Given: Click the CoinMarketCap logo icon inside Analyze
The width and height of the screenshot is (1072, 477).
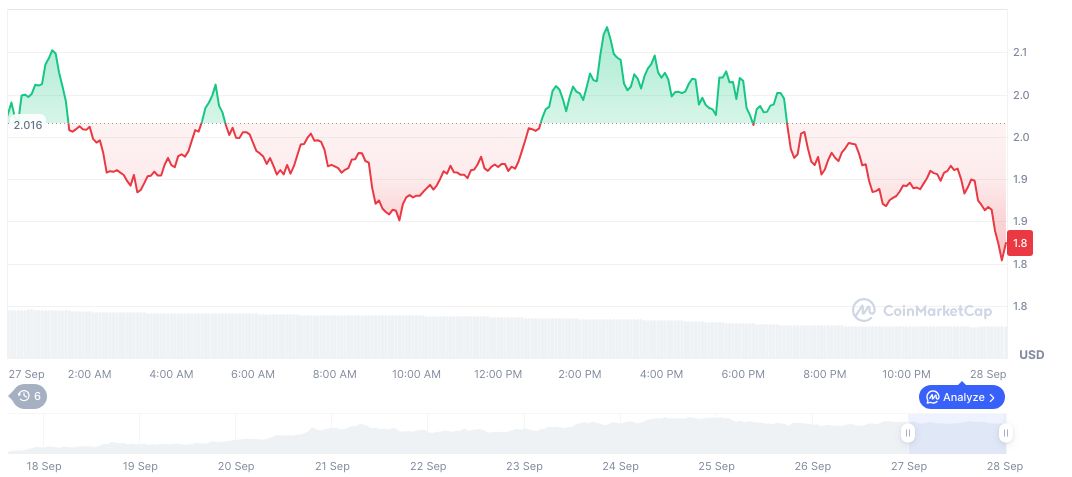Looking at the screenshot, I should (x=933, y=397).
